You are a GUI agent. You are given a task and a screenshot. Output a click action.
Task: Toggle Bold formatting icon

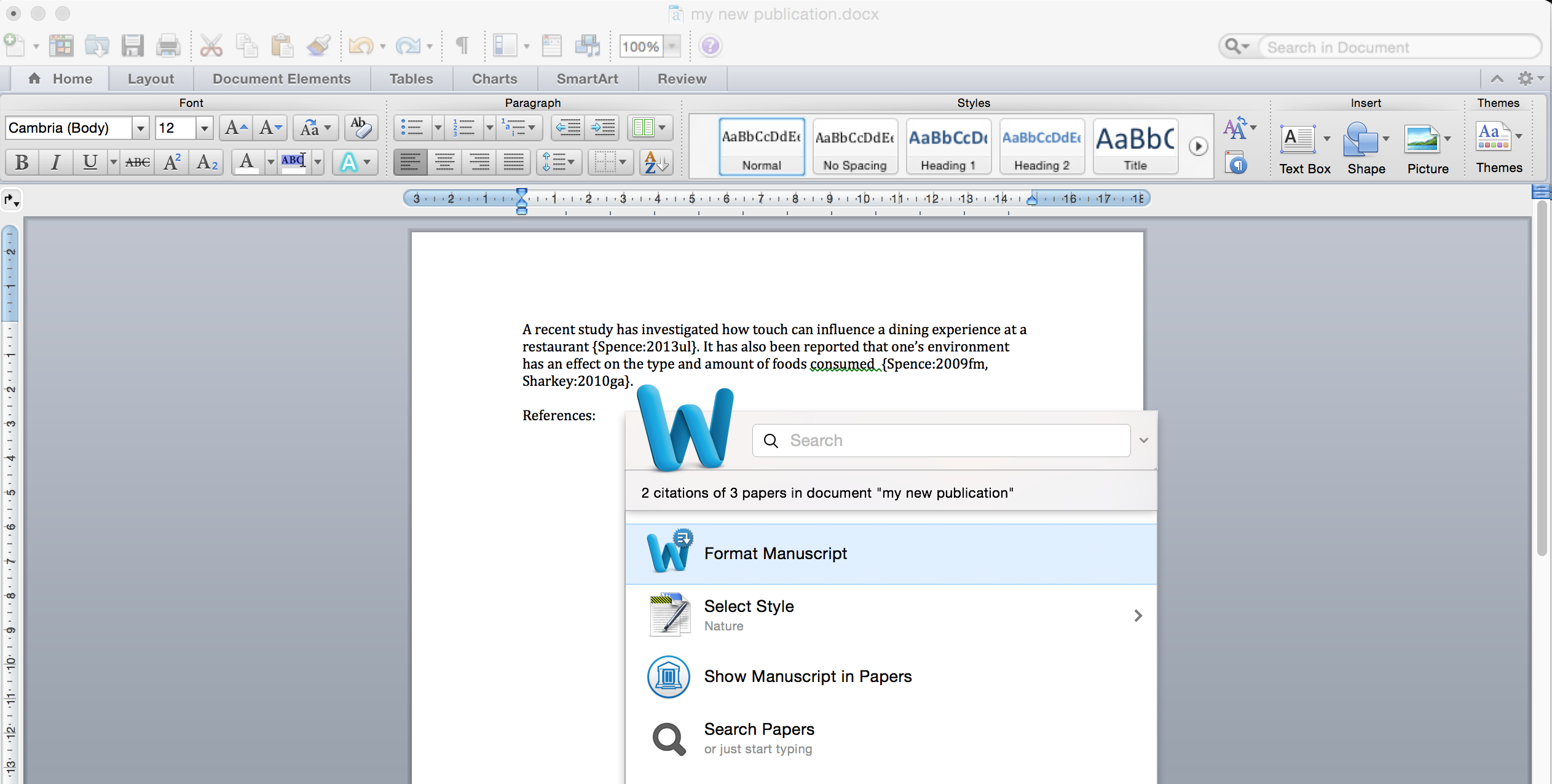point(20,161)
